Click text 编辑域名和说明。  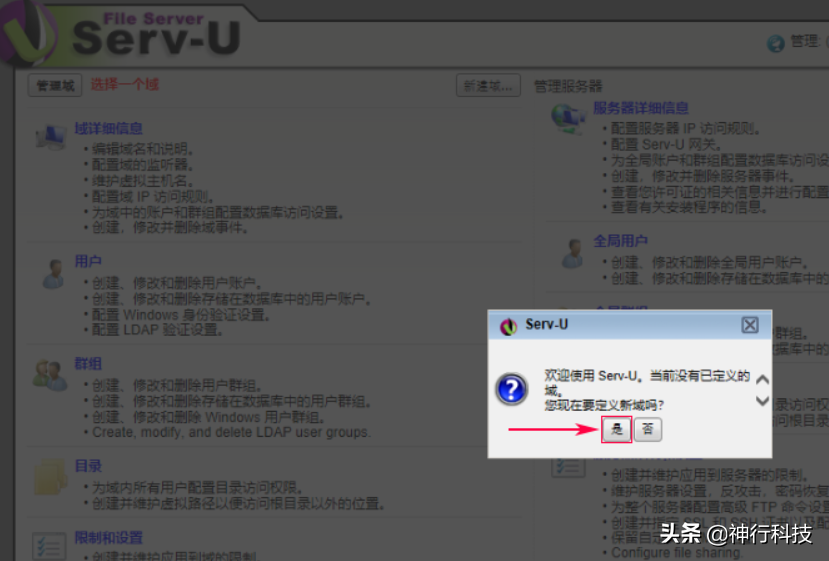point(143,149)
